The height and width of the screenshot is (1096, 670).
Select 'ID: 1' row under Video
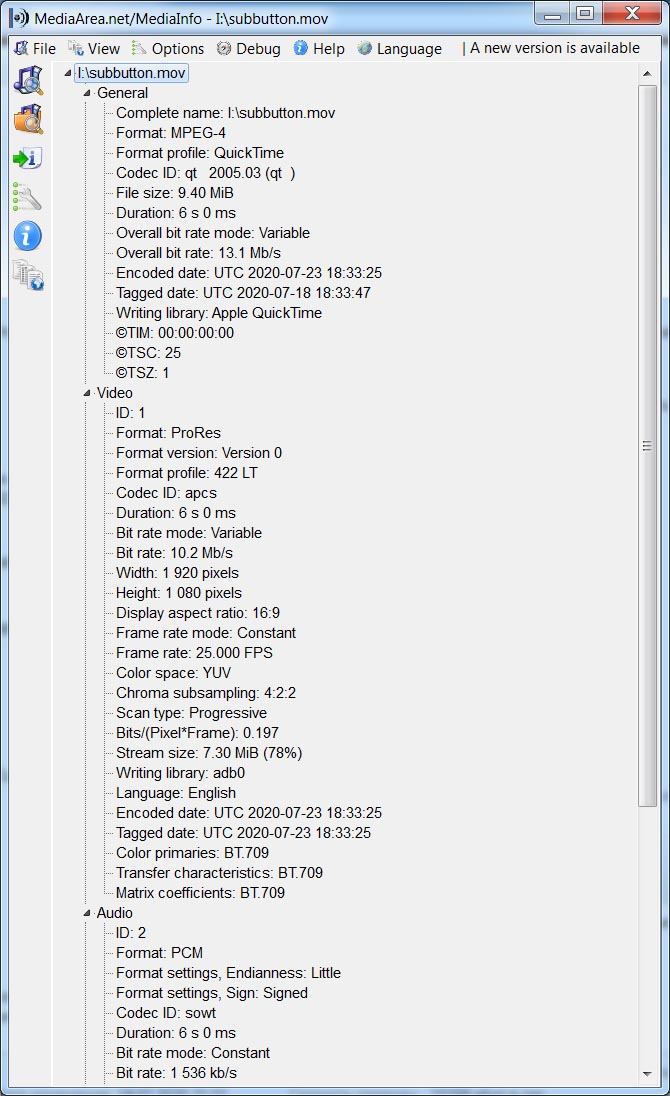131,413
